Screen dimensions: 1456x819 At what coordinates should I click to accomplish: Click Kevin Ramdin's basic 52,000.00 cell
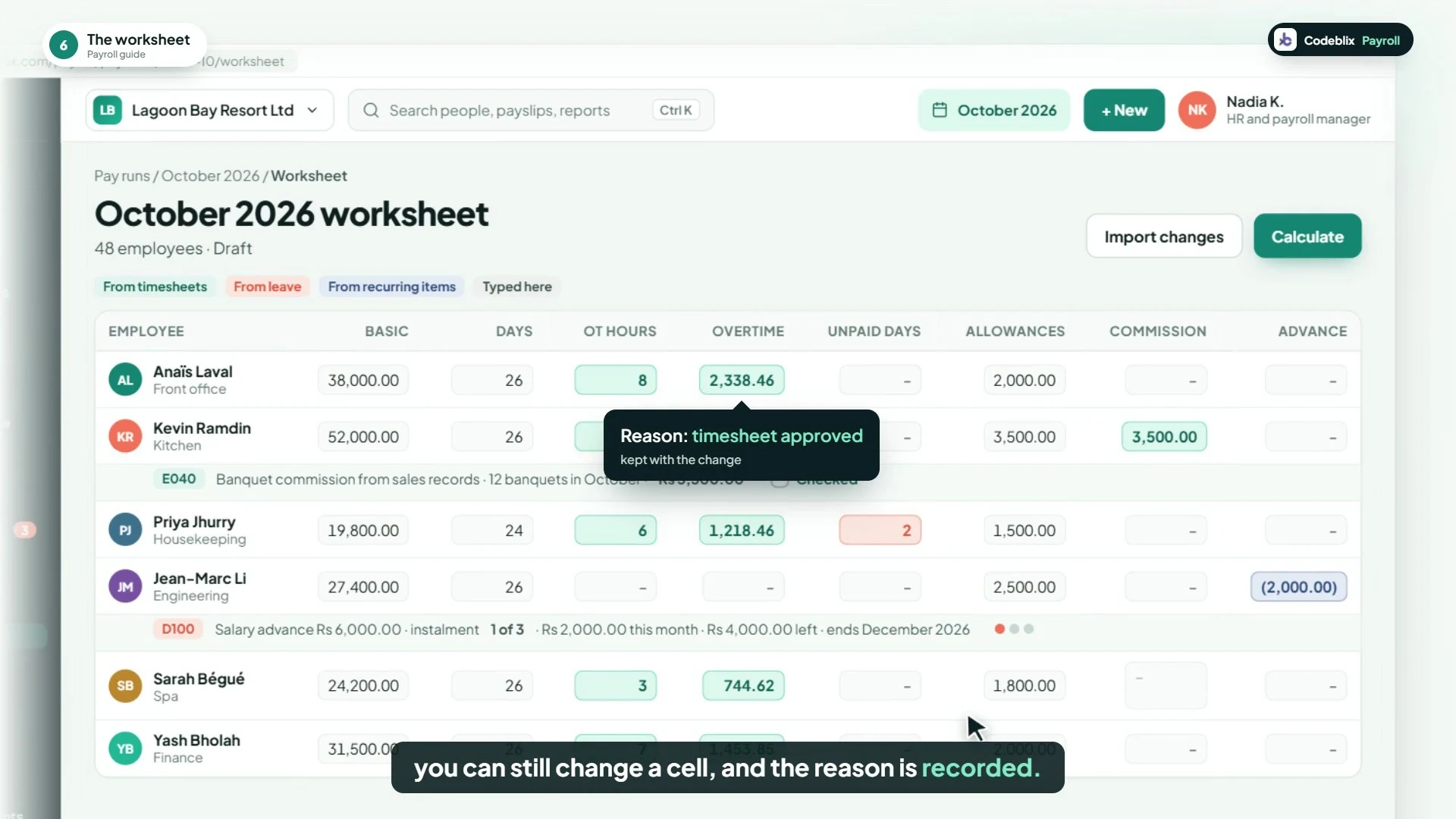363,437
